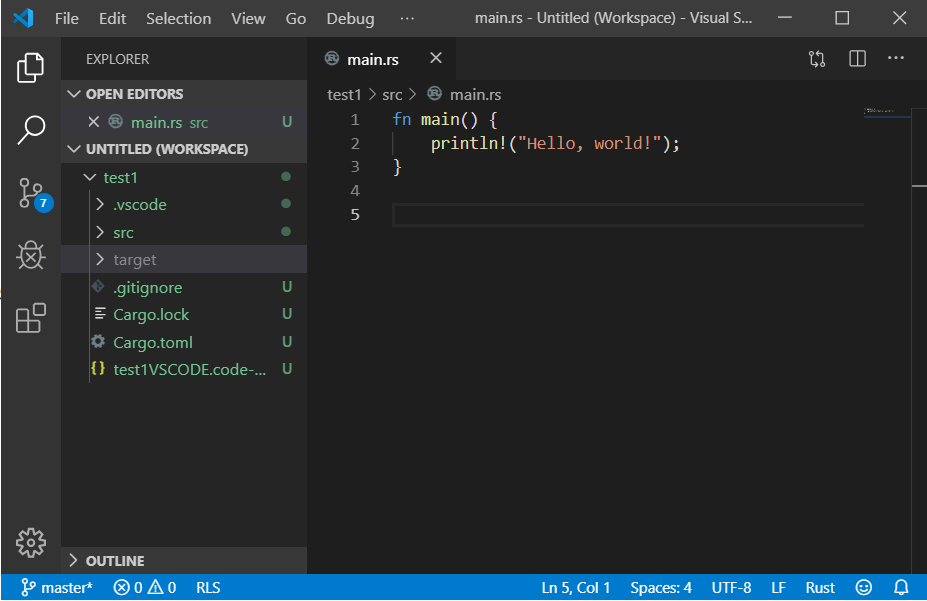Click the println! macro text
The height and width of the screenshot is (601, 927).
click(x=469, y=144)
